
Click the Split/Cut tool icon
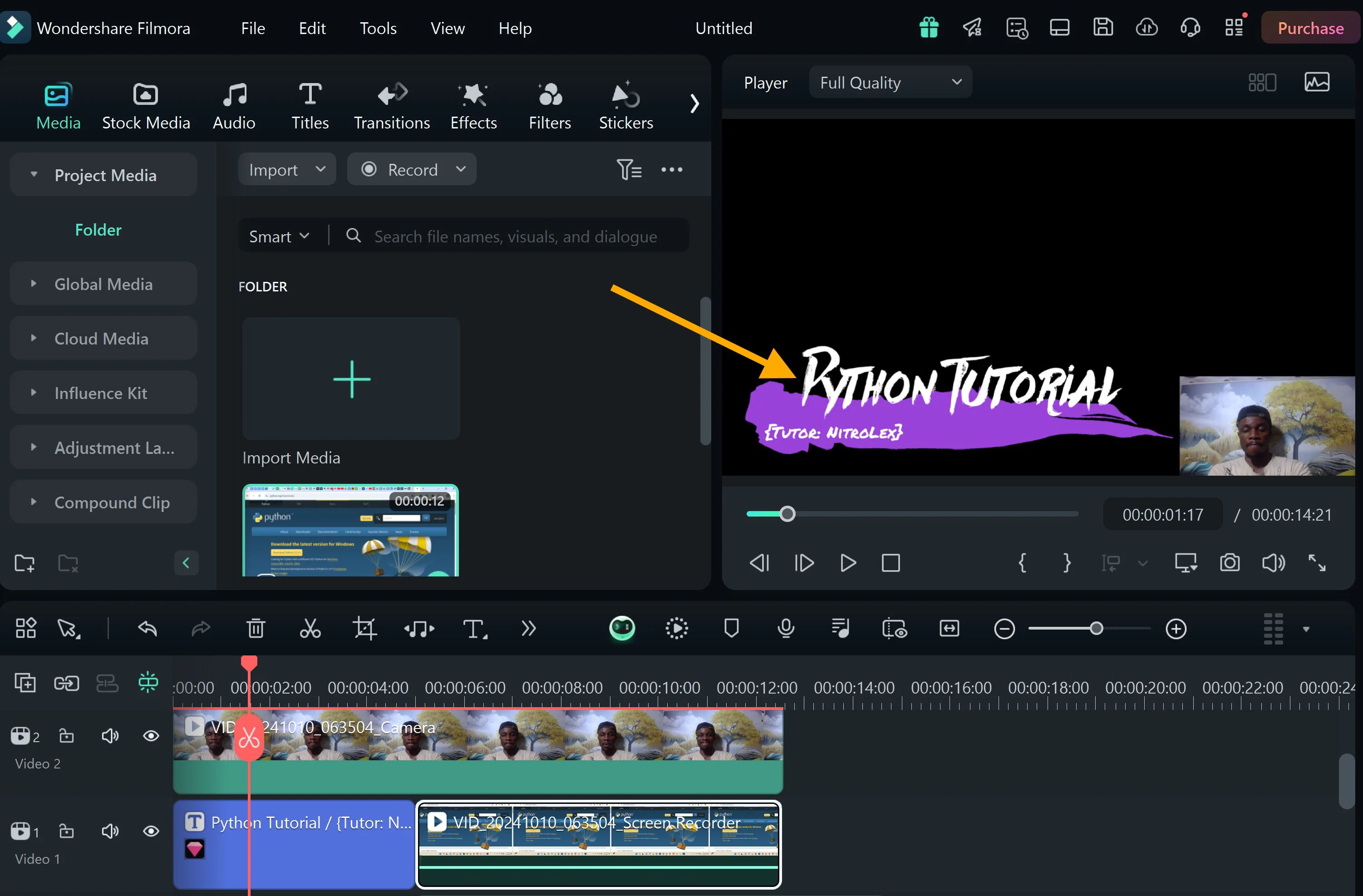click(310, 628)
